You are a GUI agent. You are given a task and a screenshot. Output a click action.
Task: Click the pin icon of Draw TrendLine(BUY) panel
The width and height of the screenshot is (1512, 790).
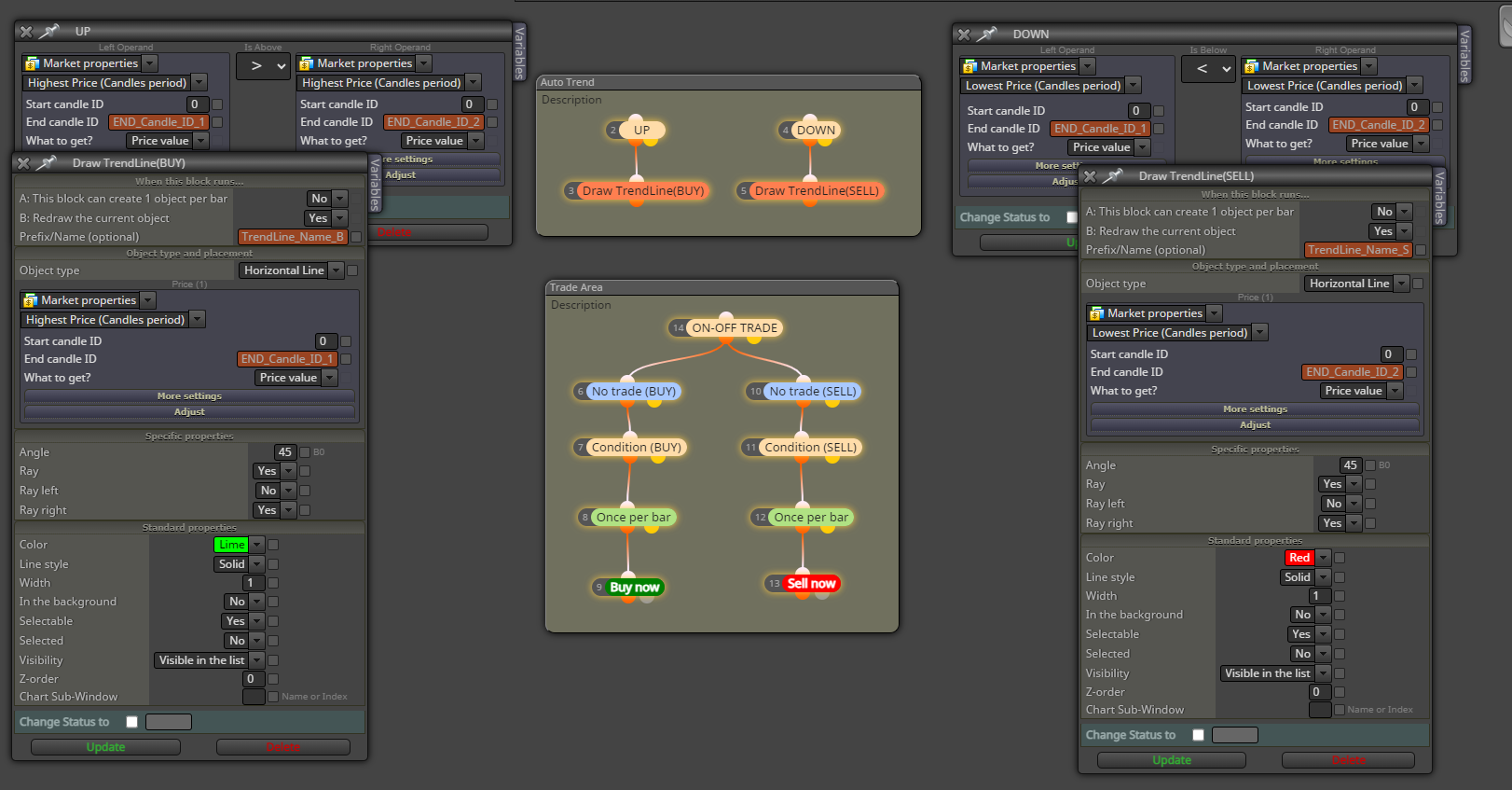[x=47, y=163]
